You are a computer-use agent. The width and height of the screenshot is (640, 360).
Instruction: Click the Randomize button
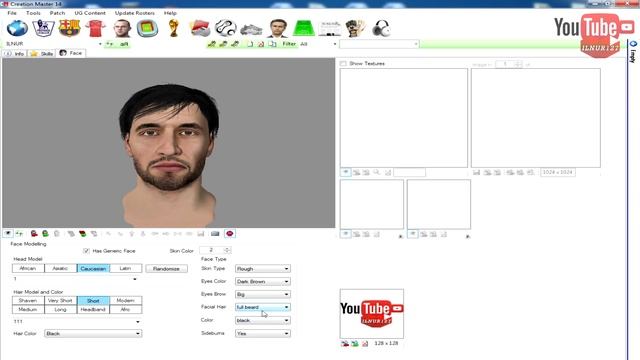click(x=167, y=269)
